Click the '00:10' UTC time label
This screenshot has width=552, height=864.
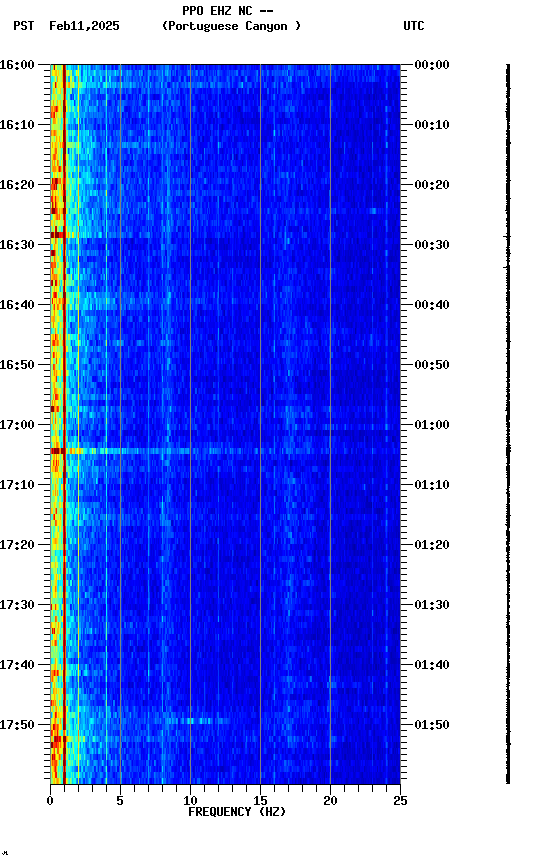[x=432, y=125]
